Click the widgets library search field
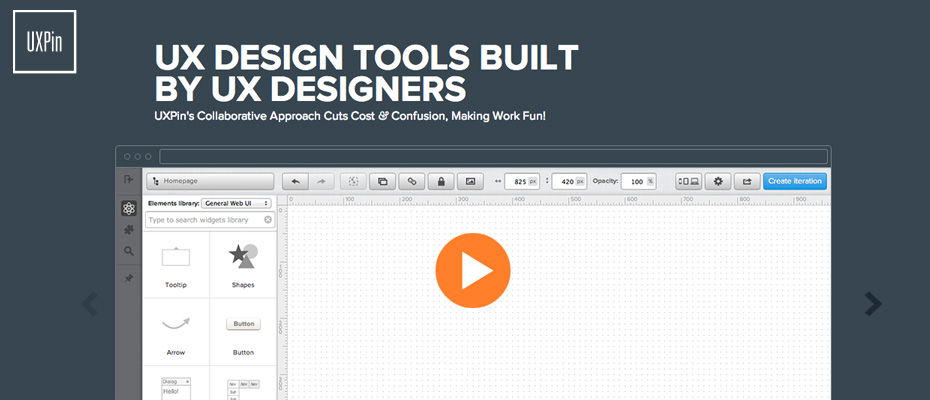 coord(203,219)
